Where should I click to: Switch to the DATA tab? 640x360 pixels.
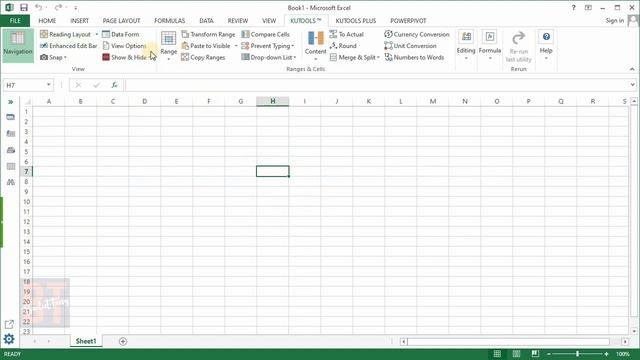(x=206, y=20)
